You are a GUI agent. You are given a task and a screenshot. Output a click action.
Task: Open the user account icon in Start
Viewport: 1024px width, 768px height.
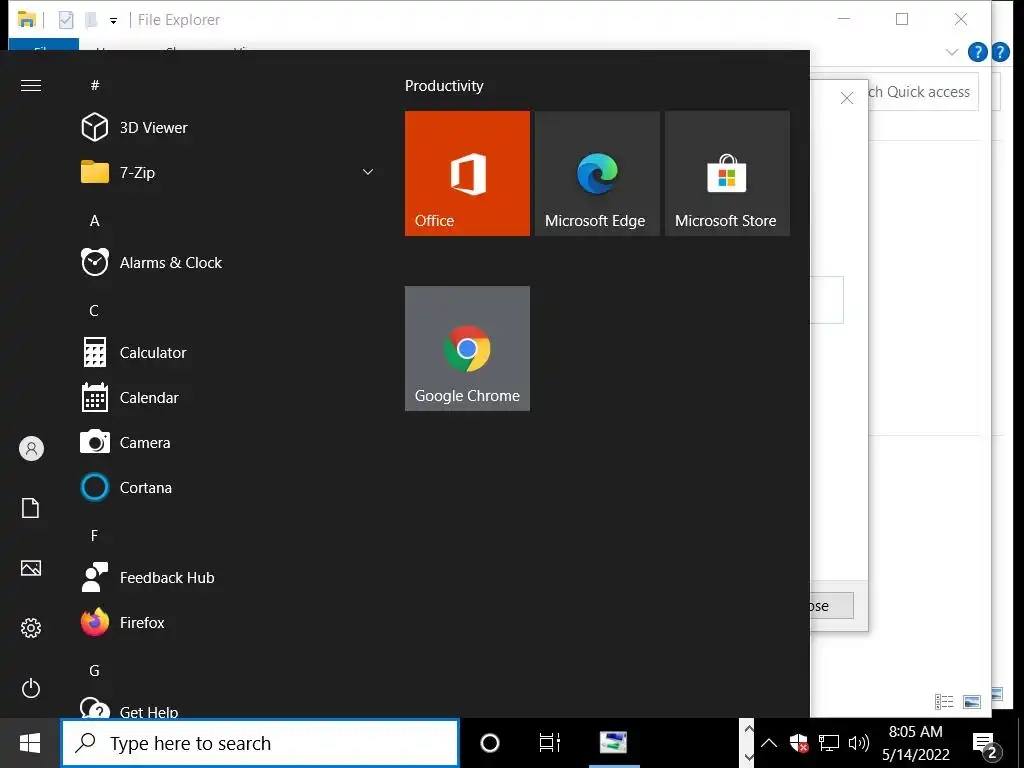click(x=31, y=449)
